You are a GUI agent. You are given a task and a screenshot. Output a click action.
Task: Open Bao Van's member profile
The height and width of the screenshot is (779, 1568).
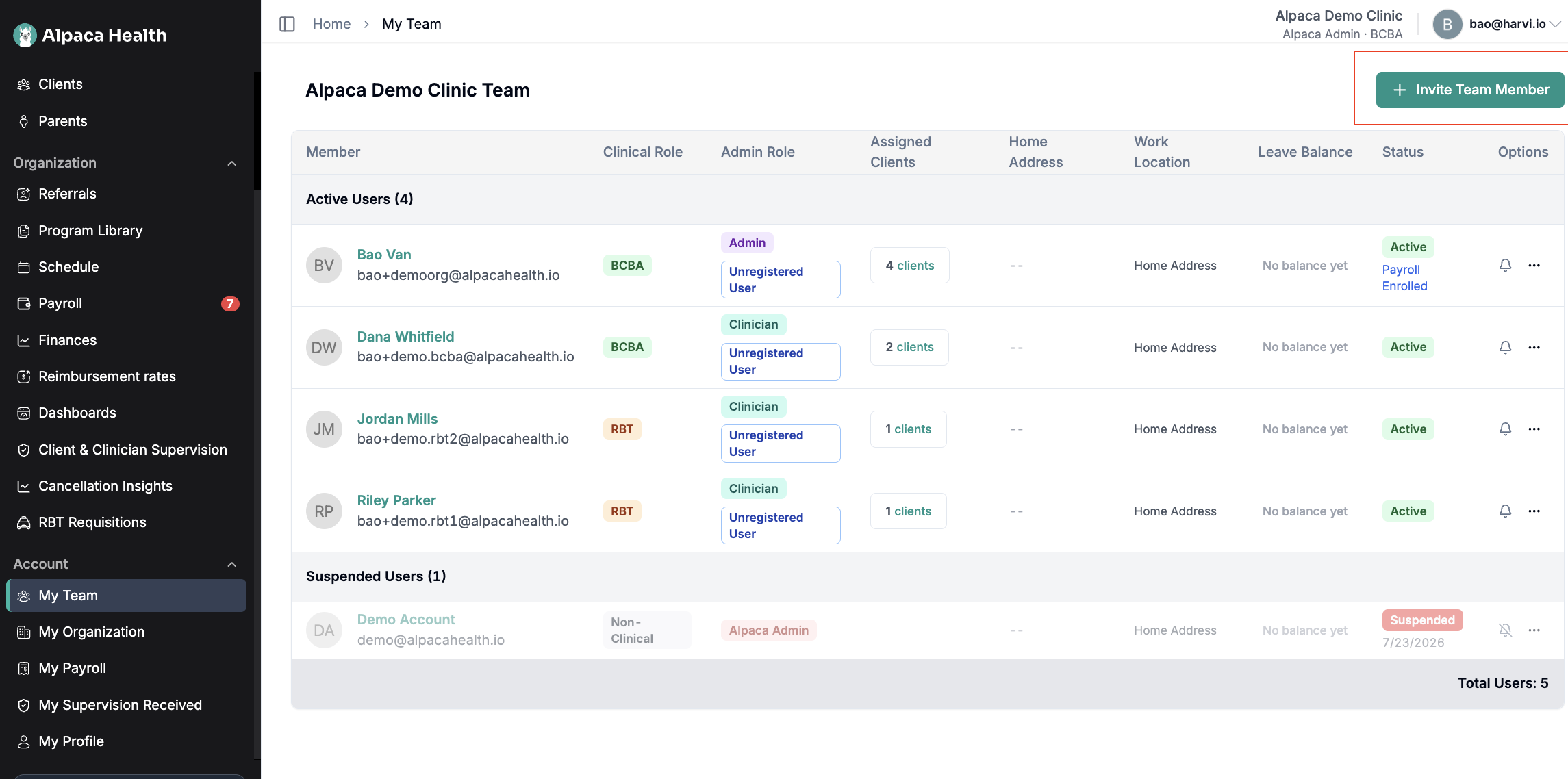pyautogui.click(x=384, y=255)
